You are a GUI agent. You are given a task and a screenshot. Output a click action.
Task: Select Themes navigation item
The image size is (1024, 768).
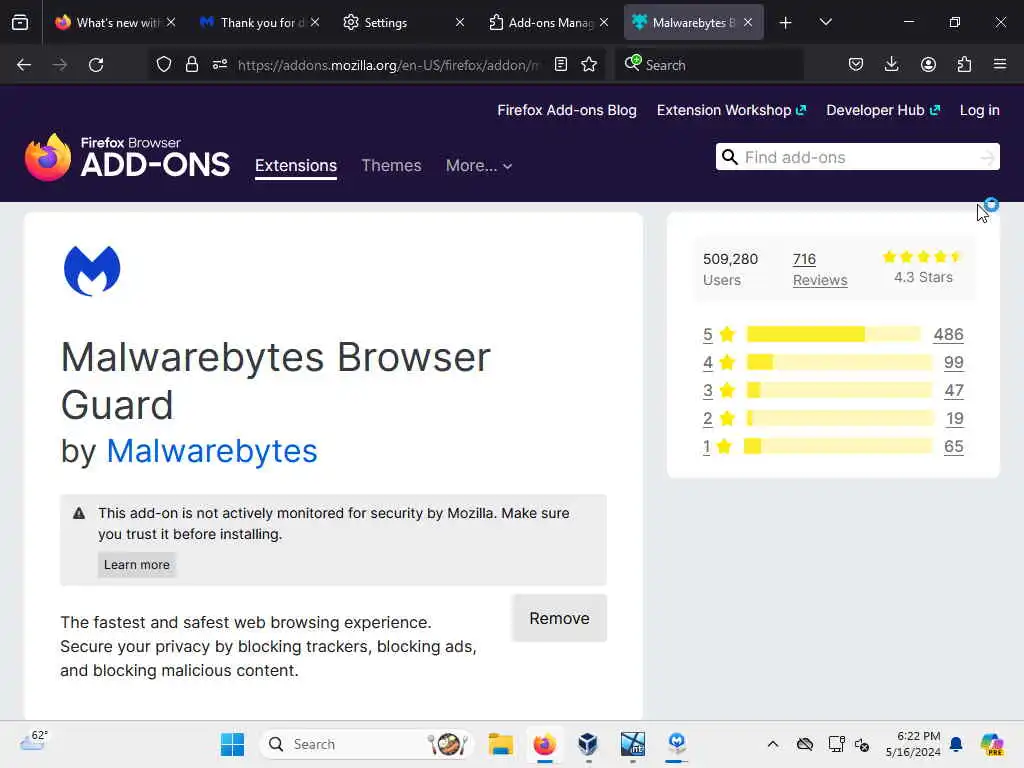pyautogui.click(x=391, y=166)
